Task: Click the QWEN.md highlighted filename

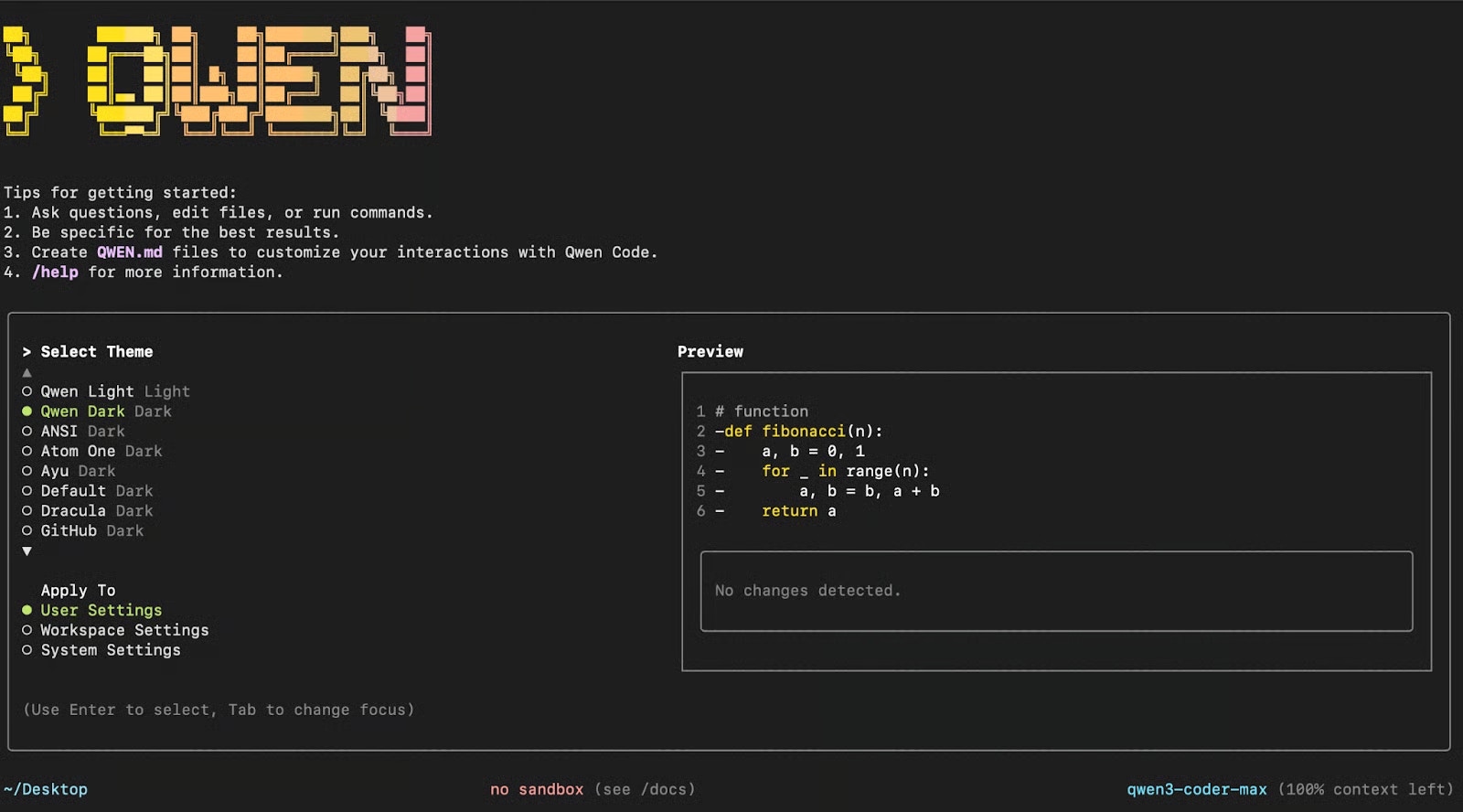Action: coord(130,252)
